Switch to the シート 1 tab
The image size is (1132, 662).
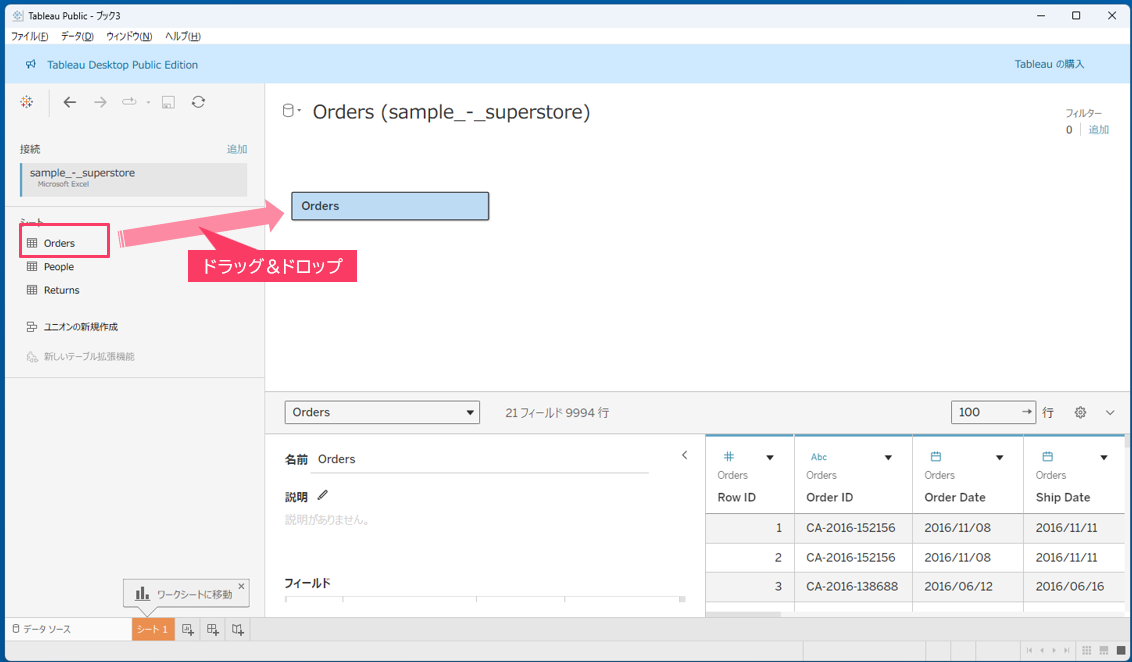click(152, 629)
